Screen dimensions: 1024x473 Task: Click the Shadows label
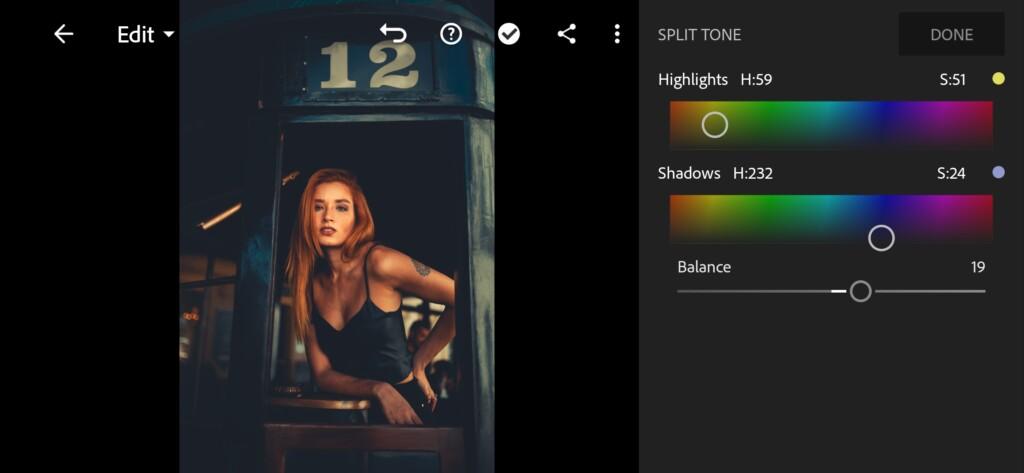[689, 173]
